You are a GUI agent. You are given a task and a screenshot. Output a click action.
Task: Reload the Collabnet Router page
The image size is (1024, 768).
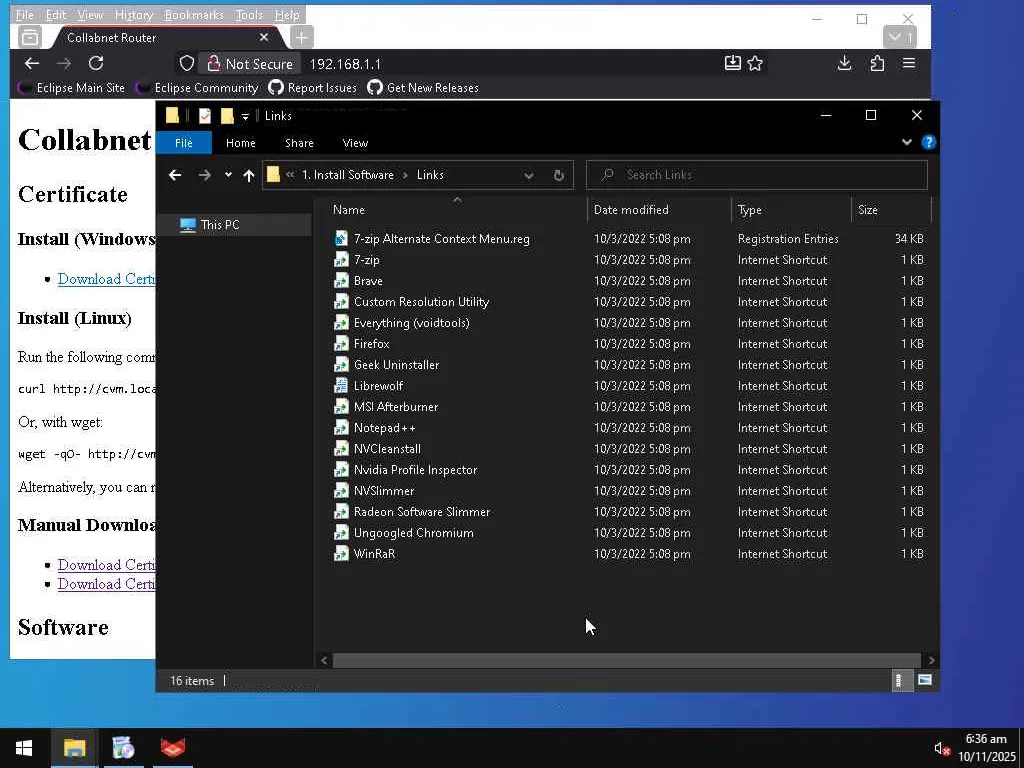click(96, 63)
